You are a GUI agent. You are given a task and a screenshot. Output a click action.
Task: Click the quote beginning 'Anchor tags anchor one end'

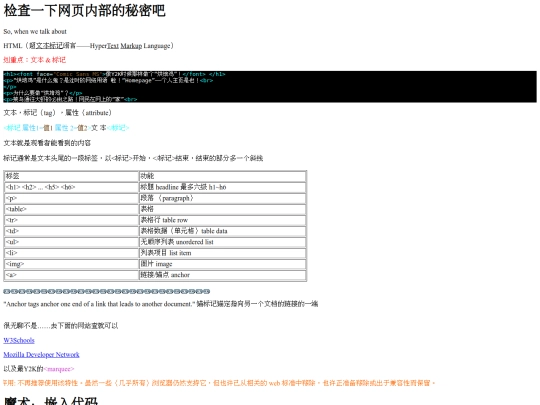pyautogui.click(x=161, y=304)
